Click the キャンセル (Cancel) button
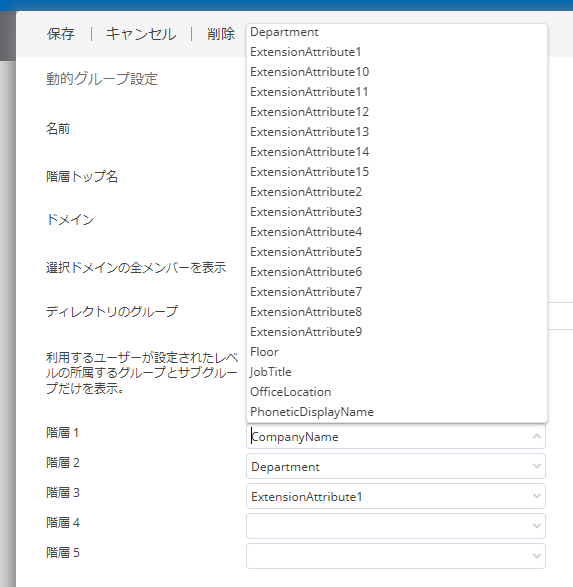This screenshot has width=573, height=587. (141, 34)
